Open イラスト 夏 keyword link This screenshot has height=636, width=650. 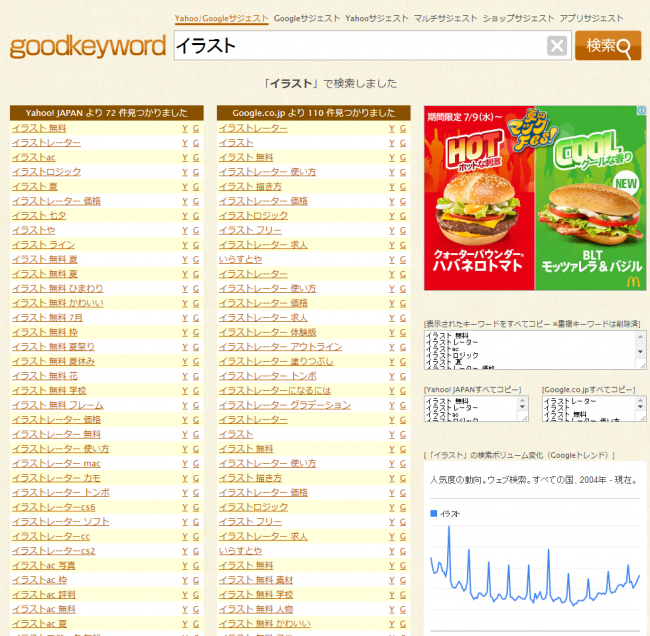[x=35, y=187]
